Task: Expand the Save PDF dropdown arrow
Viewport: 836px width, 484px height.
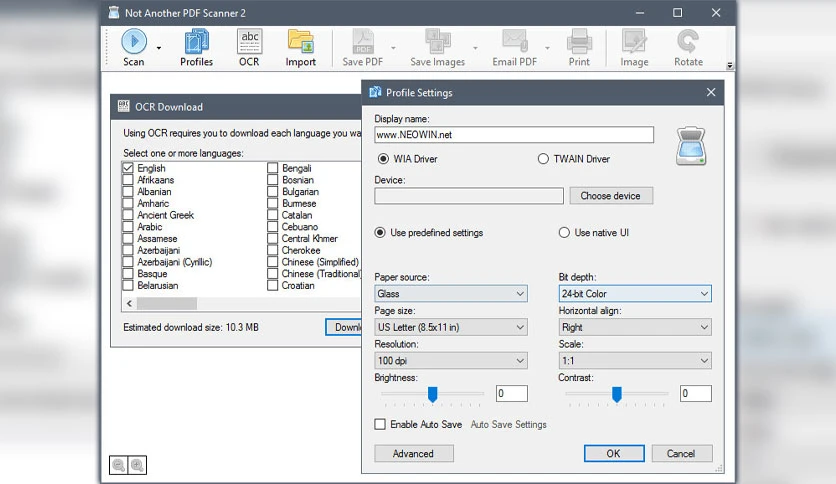Action: click(393, 48)
